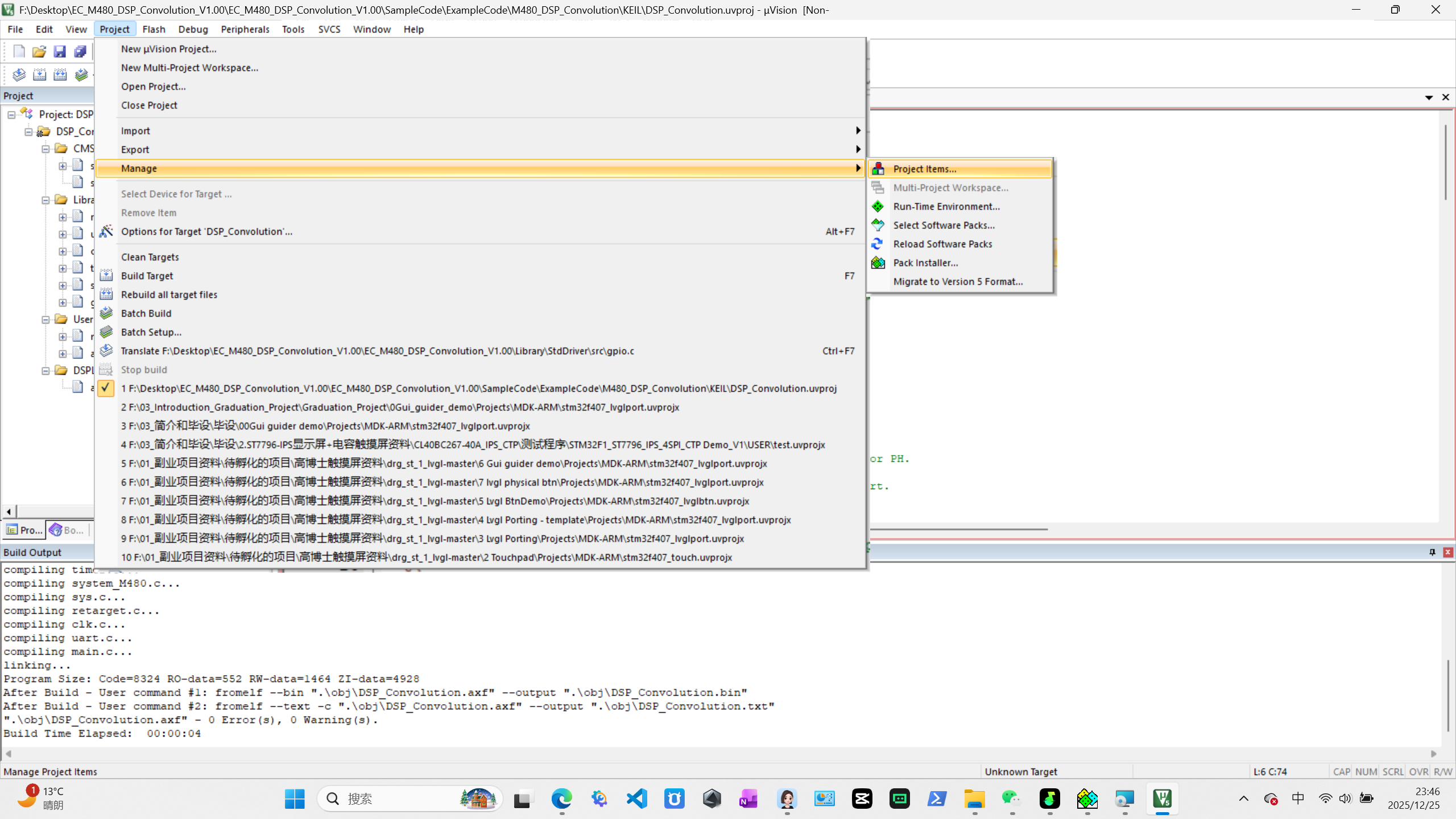Image resolution: width=1456 pixels, height=819 pixels.
Task: Click the Save toolbar icon
Action: [x=59, y=51]
